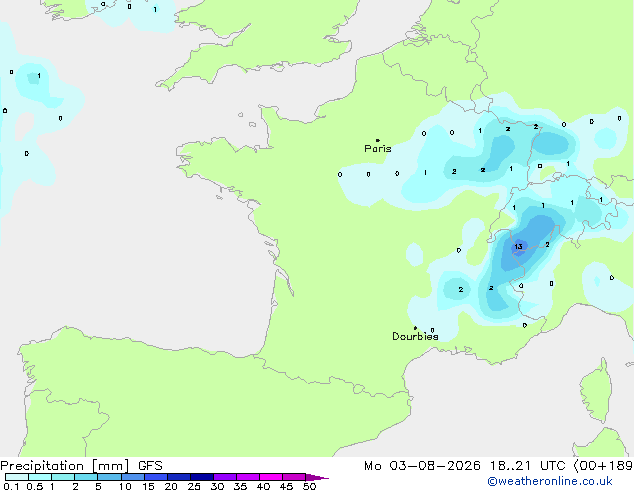634x490 pixels.
Task: Pick the 10–15 mm legend color swatch
Action: [x=133, y=477]
